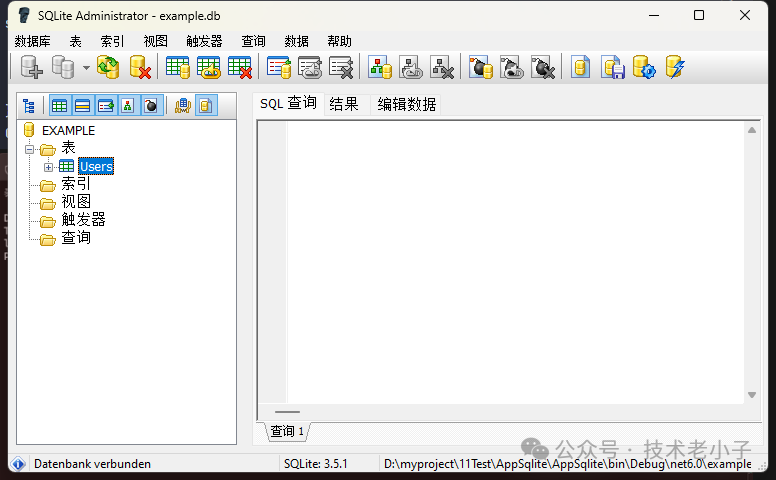This screenshot has width=776, height=480.
Task: Click the grayed delete trigger icon
Action: pos(543,67)
